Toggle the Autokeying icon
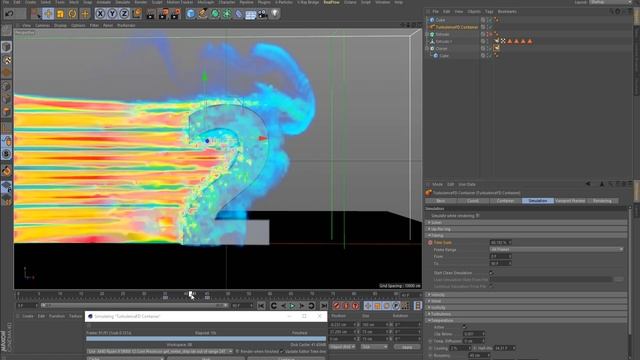This screenshot has height=360, width=640. tap(346, 306)
